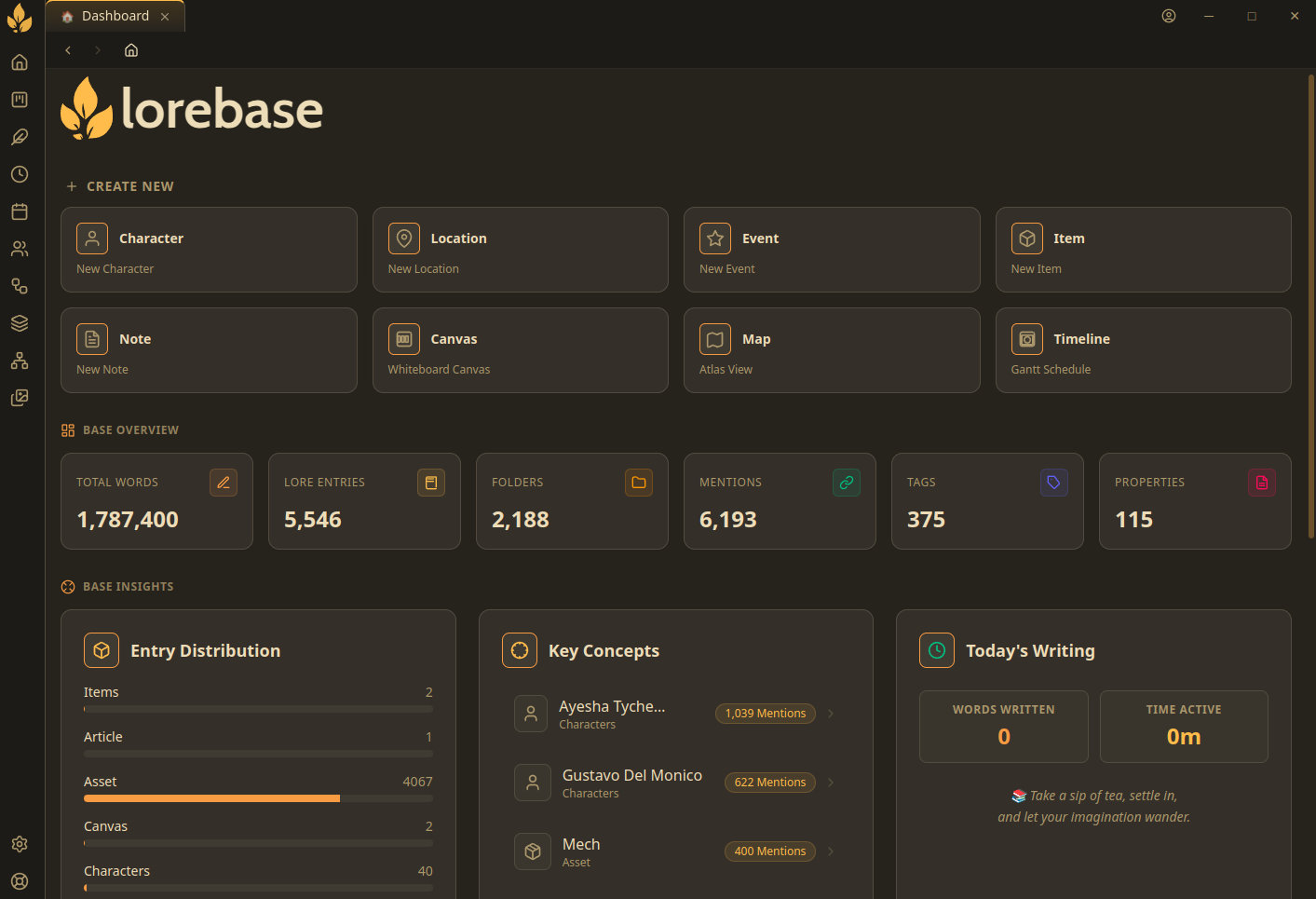1316x899 pixels.
Task: Open the feather writing sidebar icon
Action: tap(20, 137)
